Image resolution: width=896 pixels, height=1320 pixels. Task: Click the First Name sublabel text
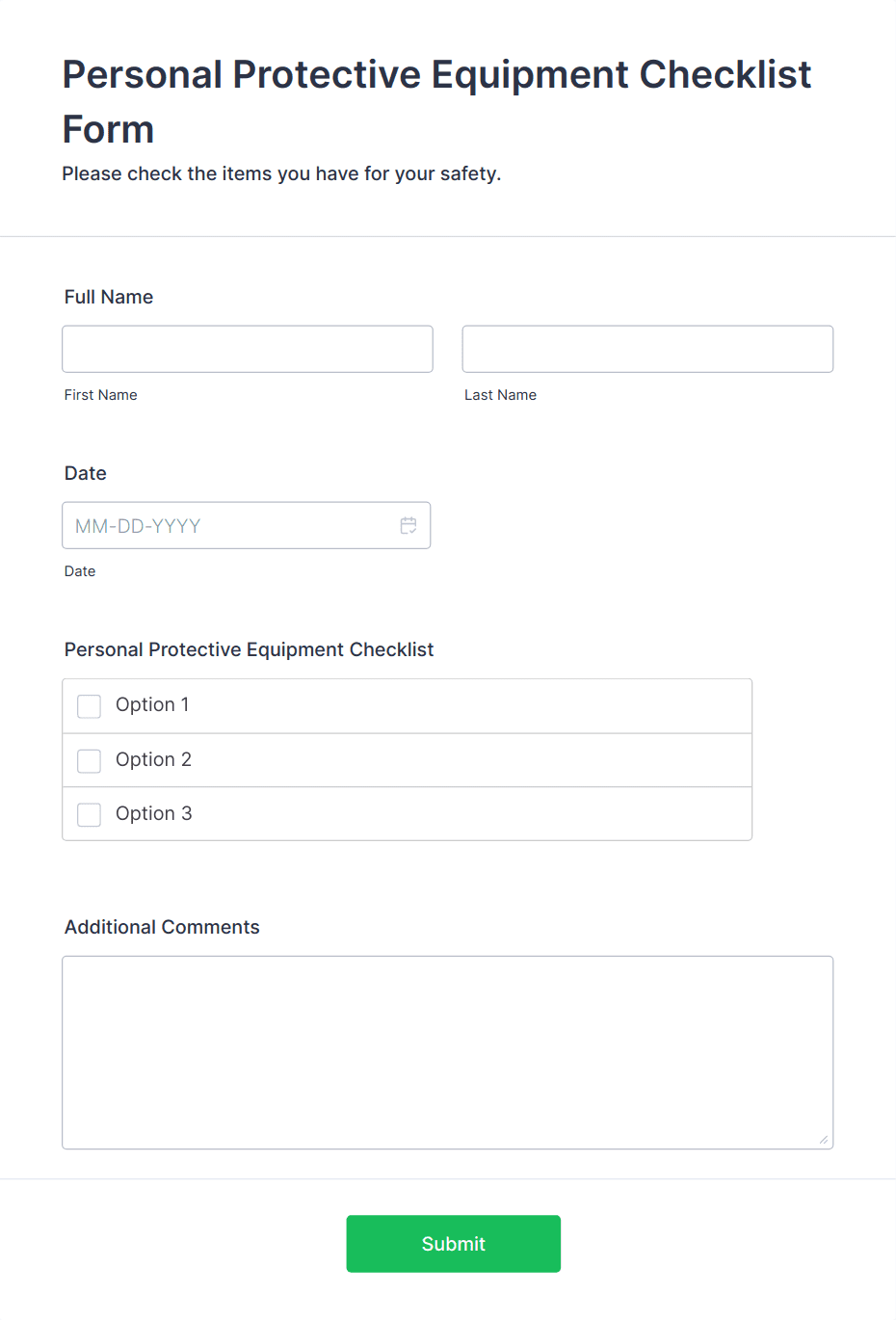100,394
